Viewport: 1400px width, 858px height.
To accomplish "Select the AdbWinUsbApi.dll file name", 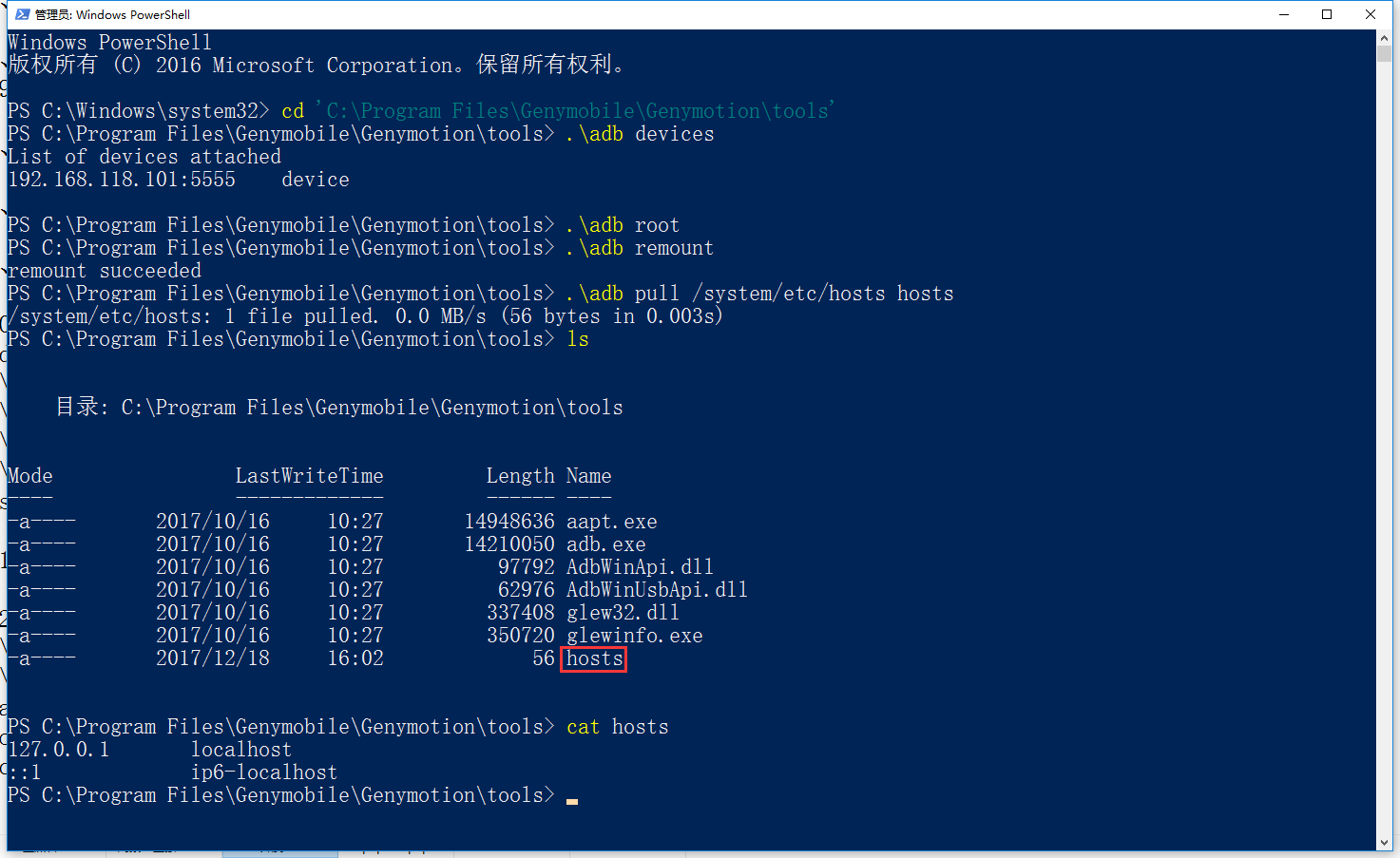I will 657,590.
